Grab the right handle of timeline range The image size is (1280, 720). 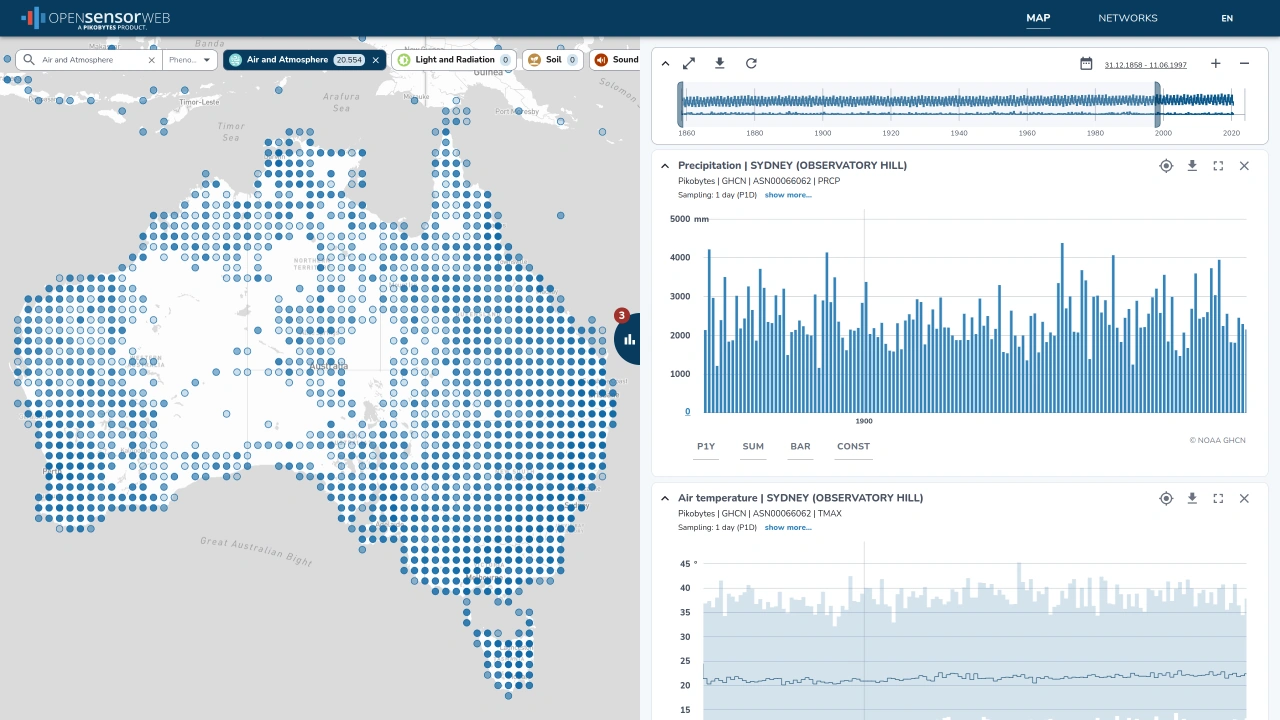pos(1158,103)
